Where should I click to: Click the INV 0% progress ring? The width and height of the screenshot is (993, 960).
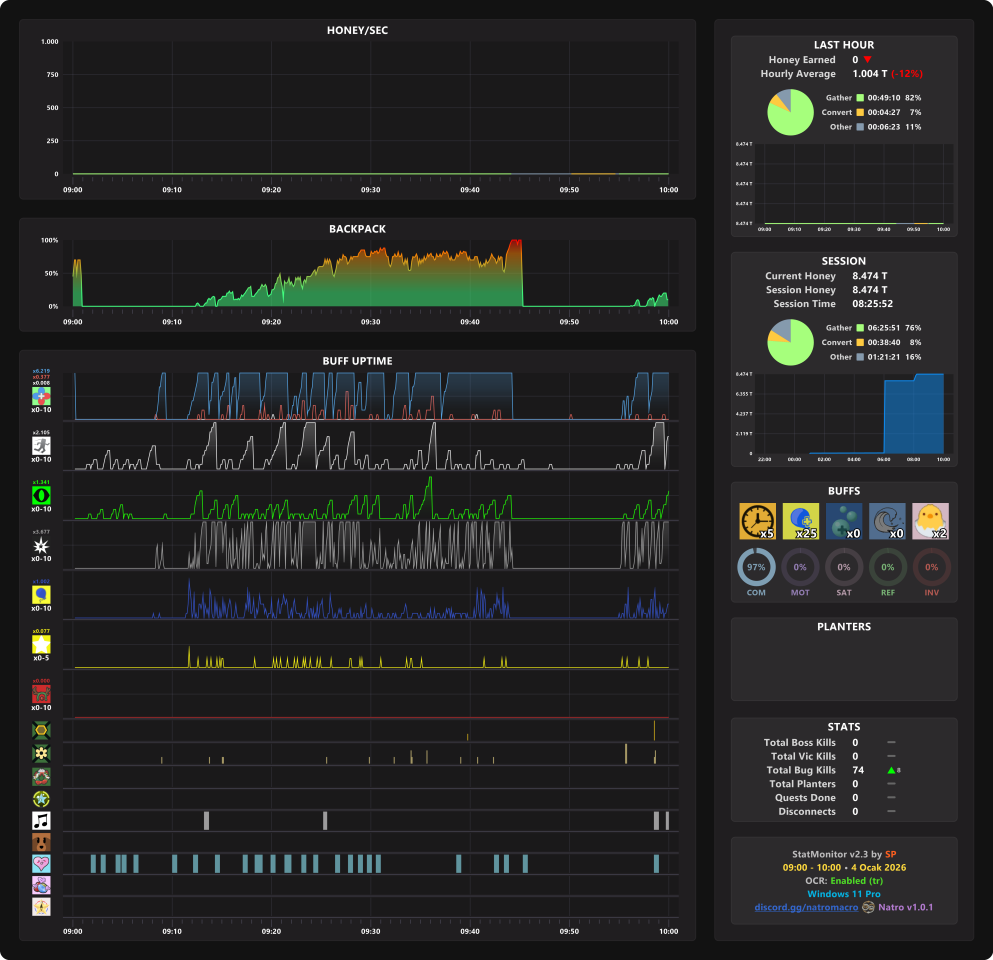(932, 567)
